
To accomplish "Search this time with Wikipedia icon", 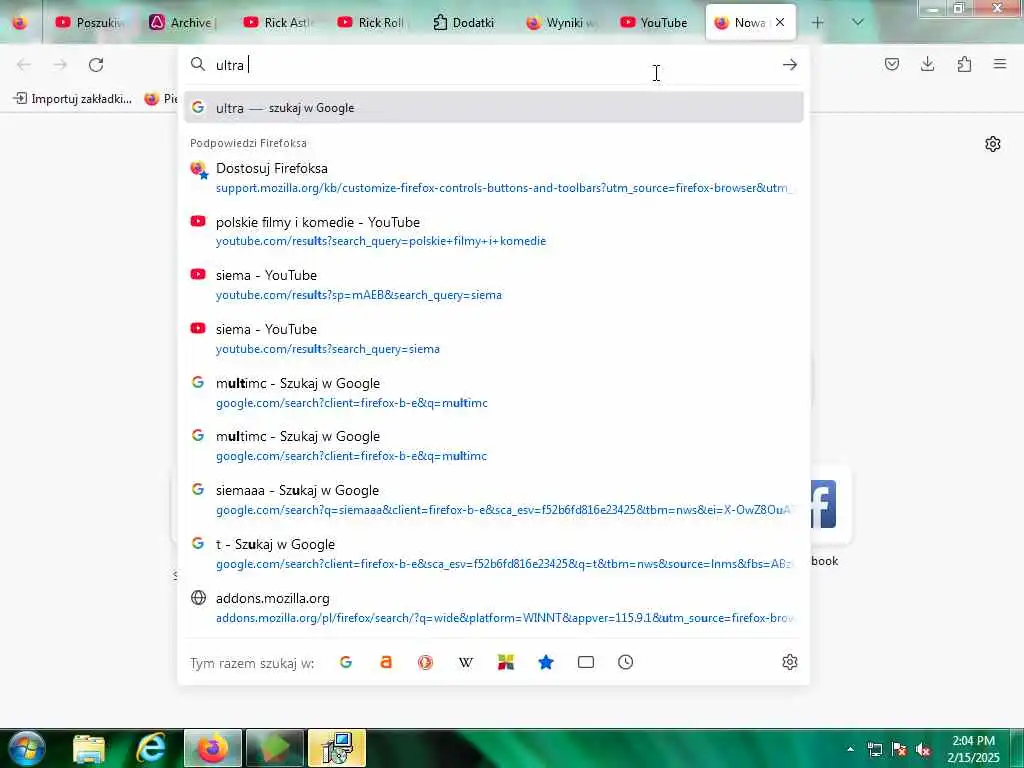I will click(x=466, y=662).
